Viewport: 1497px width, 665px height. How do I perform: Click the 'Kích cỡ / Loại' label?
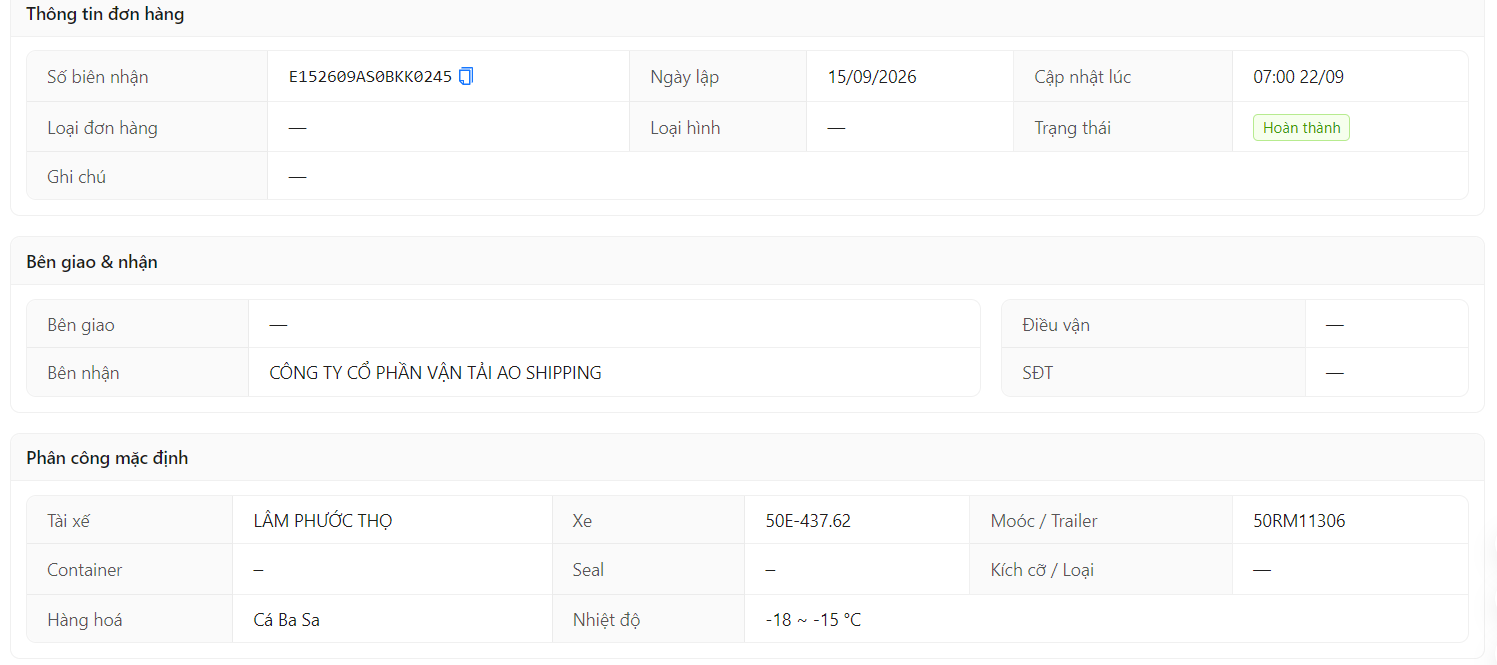[x=1042, y=570]
